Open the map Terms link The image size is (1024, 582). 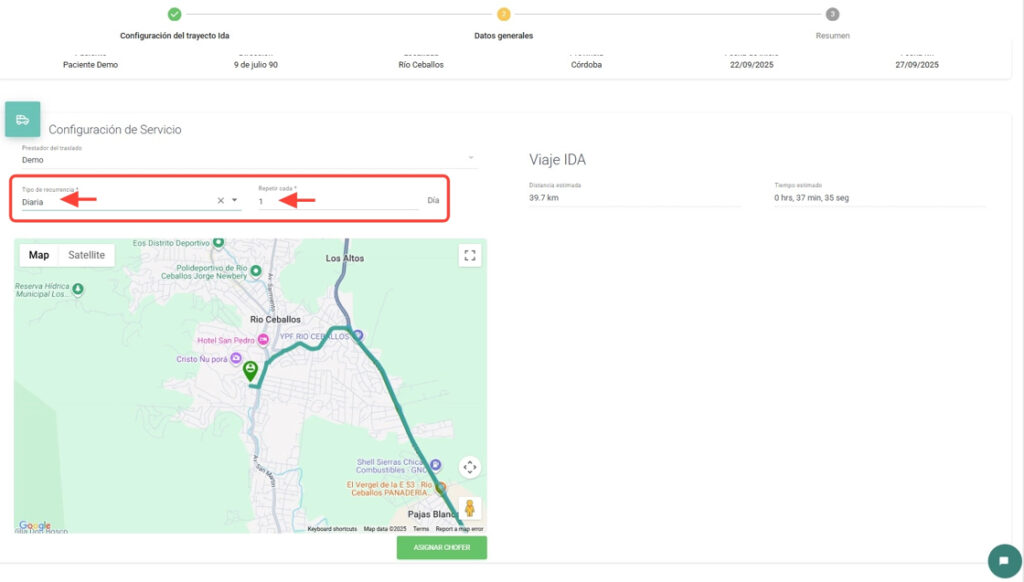coord(421,529)
